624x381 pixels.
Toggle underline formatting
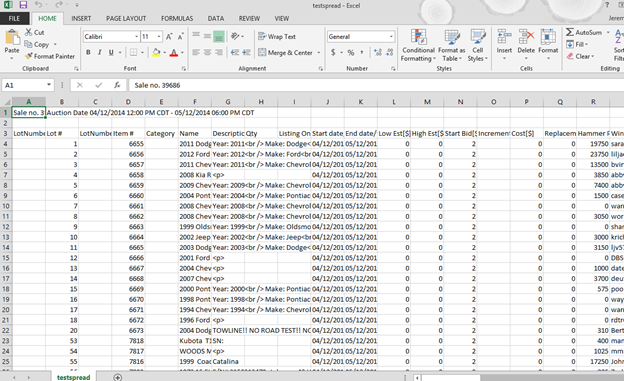pyautogui.click(x=111, y=52)
